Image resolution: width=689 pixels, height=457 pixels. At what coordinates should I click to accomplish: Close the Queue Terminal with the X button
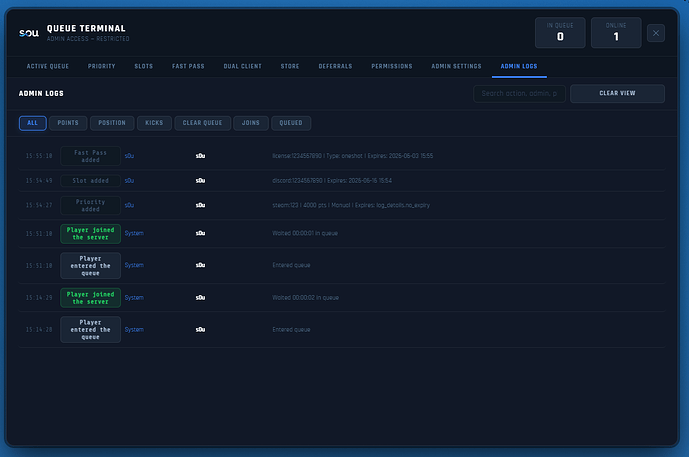[x=656, y=33]
